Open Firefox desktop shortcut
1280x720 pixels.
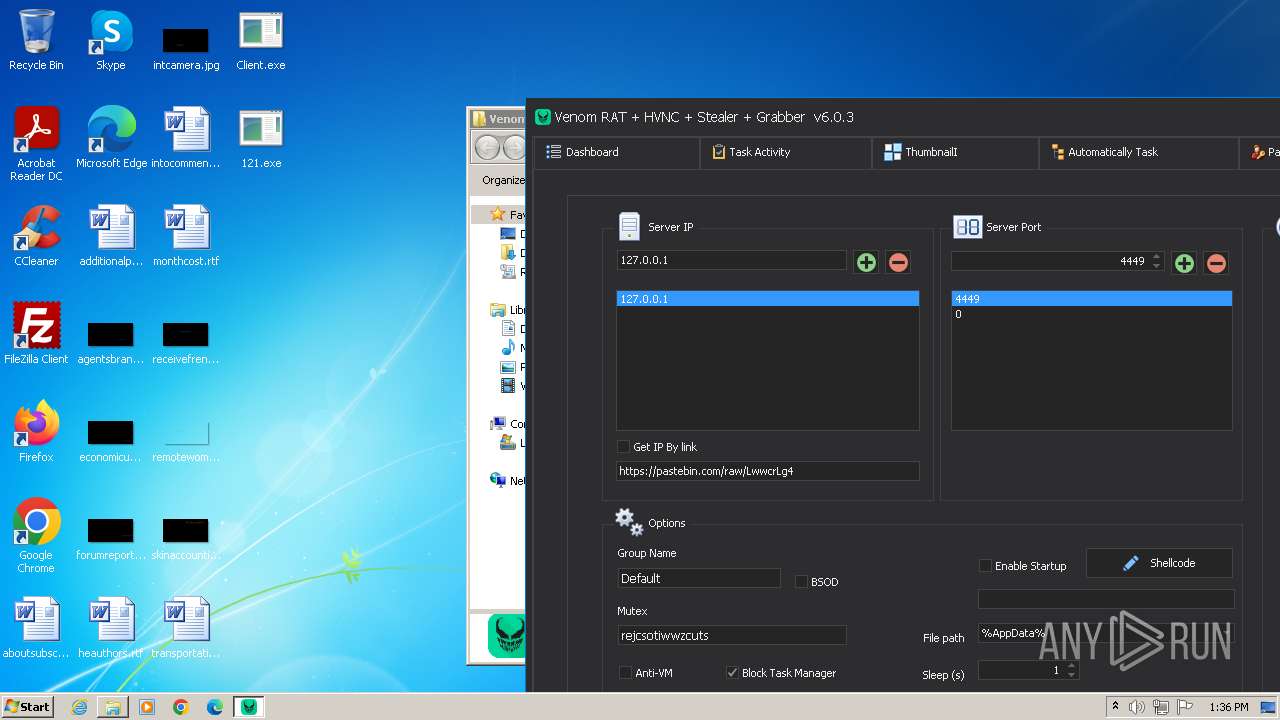pos(36,432)
